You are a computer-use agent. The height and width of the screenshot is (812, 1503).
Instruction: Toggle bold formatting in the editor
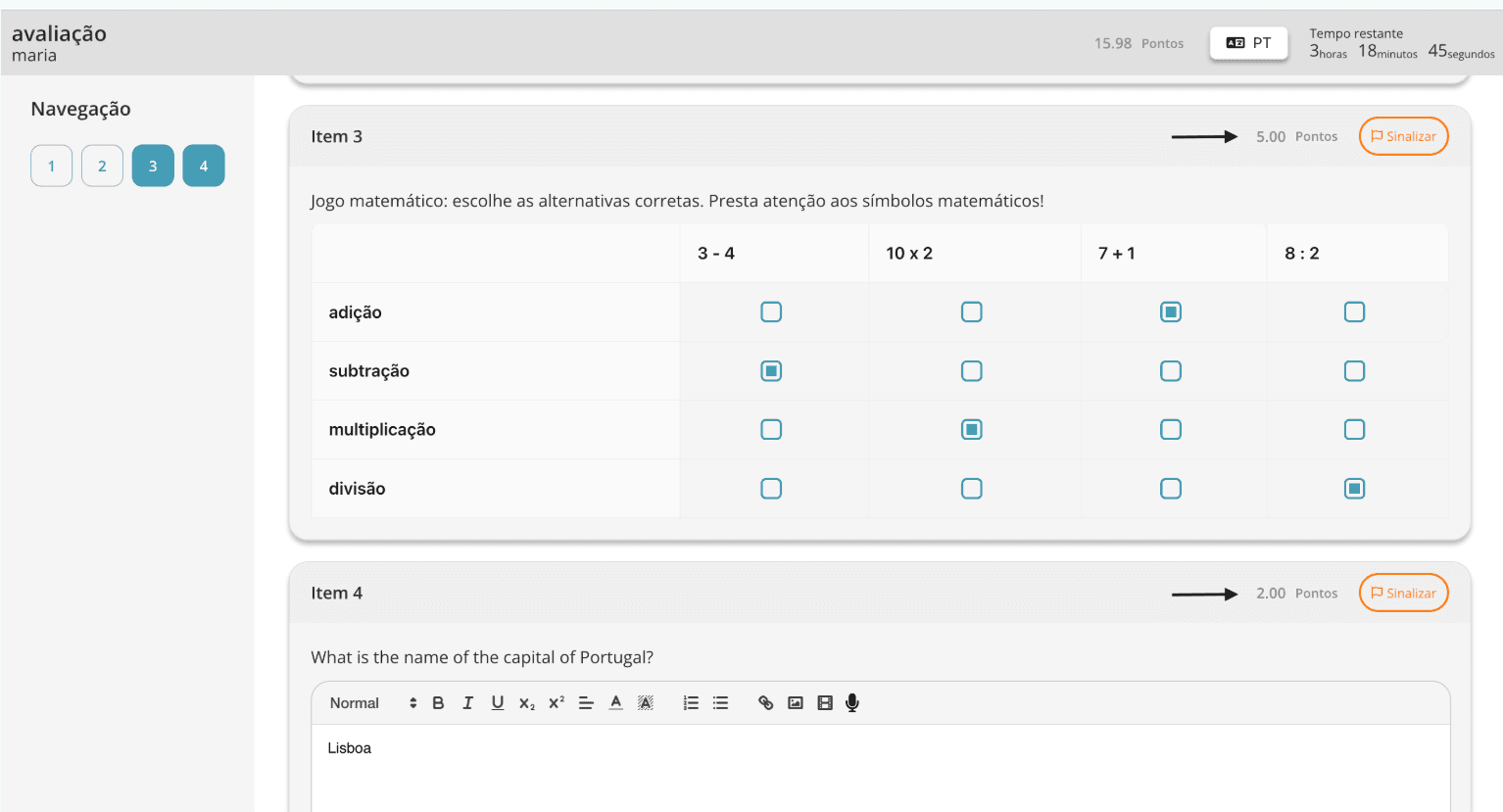coord(438,703)
